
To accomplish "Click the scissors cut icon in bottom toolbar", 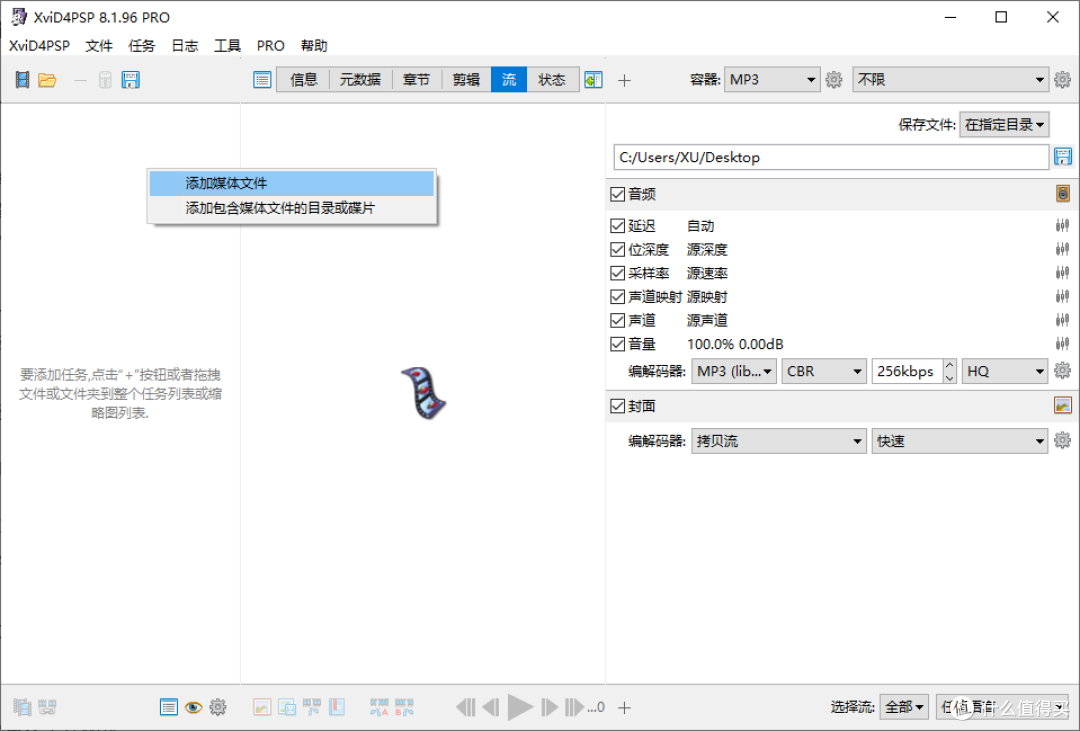I will pyautogui.click(x=311, y=707).
